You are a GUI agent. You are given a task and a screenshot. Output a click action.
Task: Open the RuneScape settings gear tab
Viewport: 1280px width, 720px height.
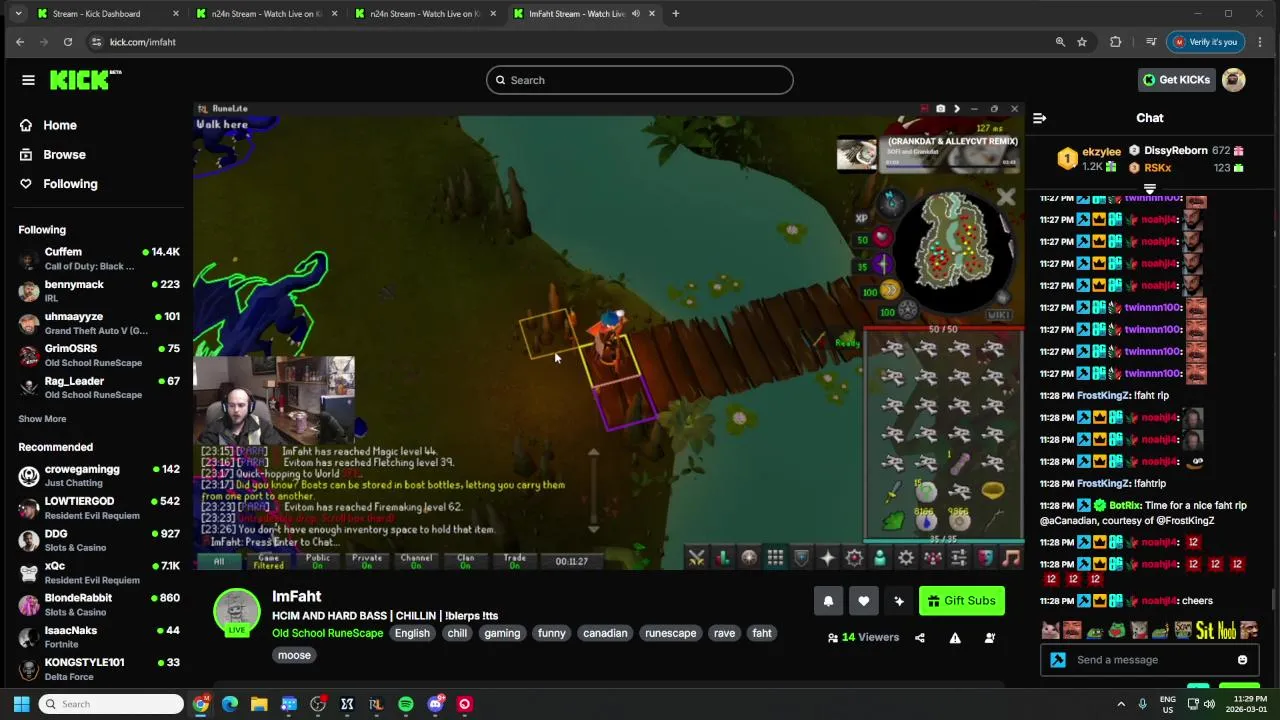[906, 558]
